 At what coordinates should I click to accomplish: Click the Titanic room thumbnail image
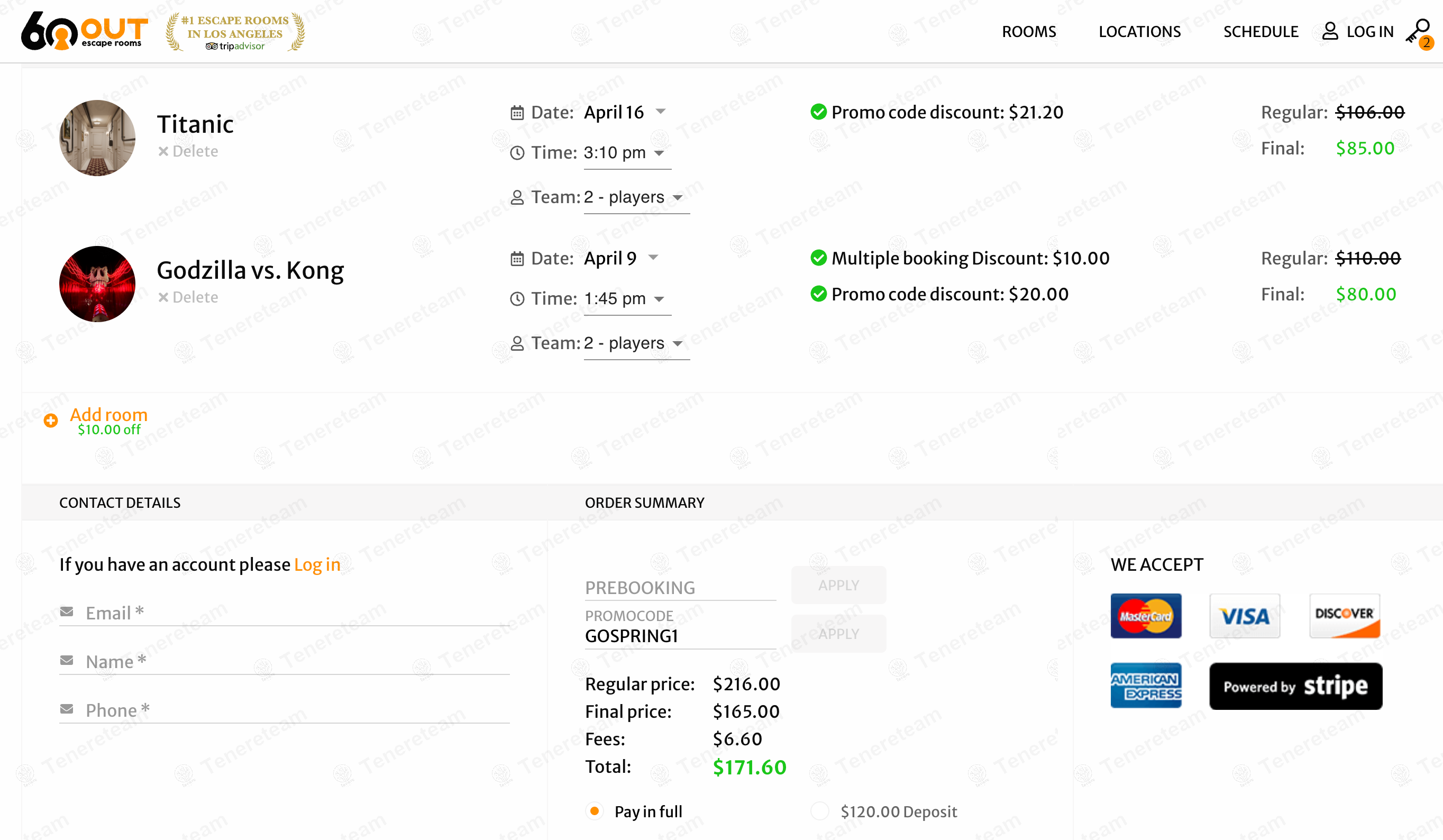click(97, 138)
